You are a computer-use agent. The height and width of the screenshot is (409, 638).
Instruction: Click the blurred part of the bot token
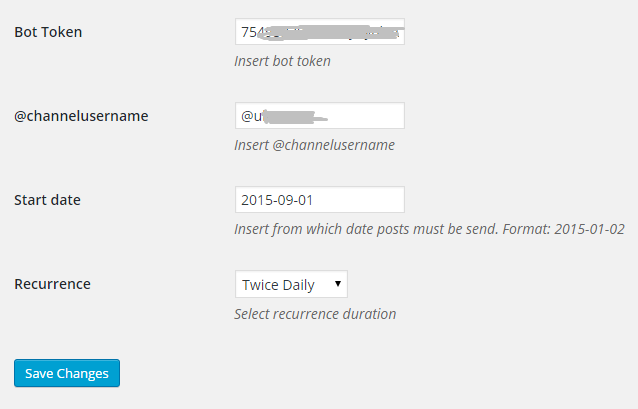point(332,32)
